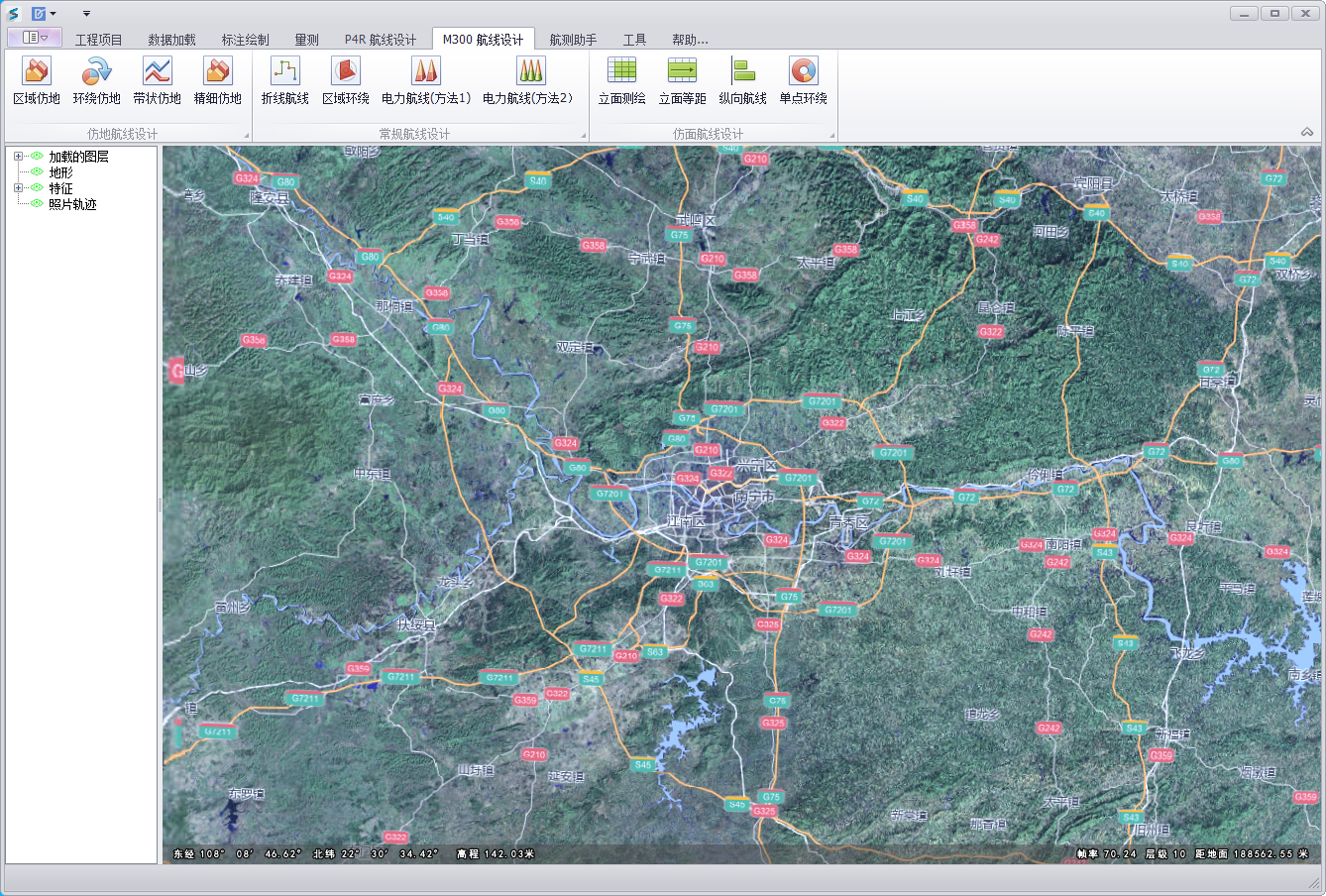Screen dimensions: 1326x896
Task: Collapse the ribbon with the chevron arrow
Action: [x=1307, y=133]
